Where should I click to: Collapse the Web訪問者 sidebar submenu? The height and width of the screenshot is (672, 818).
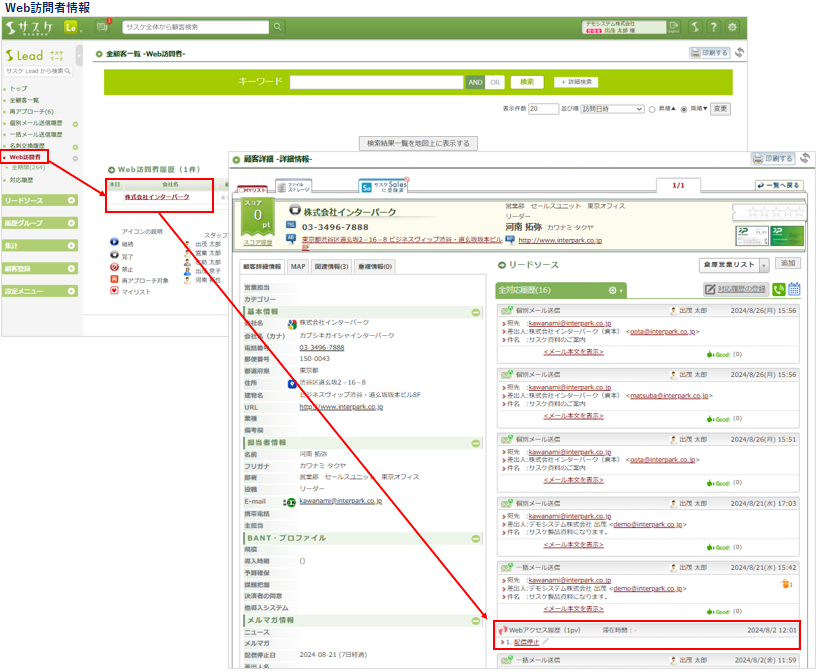tap(75, 159)
